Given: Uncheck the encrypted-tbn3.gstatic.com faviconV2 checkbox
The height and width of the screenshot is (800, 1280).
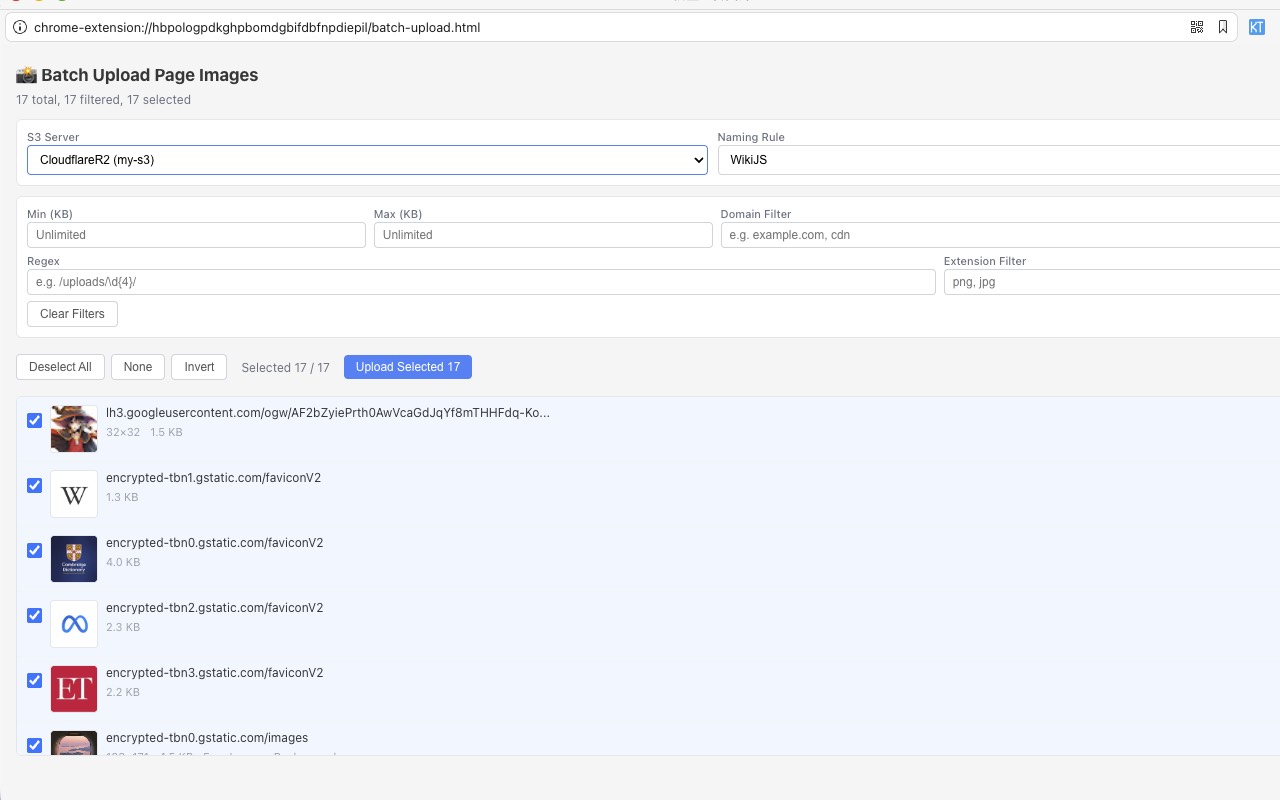Looking at the screenshot, I should 34,680.
